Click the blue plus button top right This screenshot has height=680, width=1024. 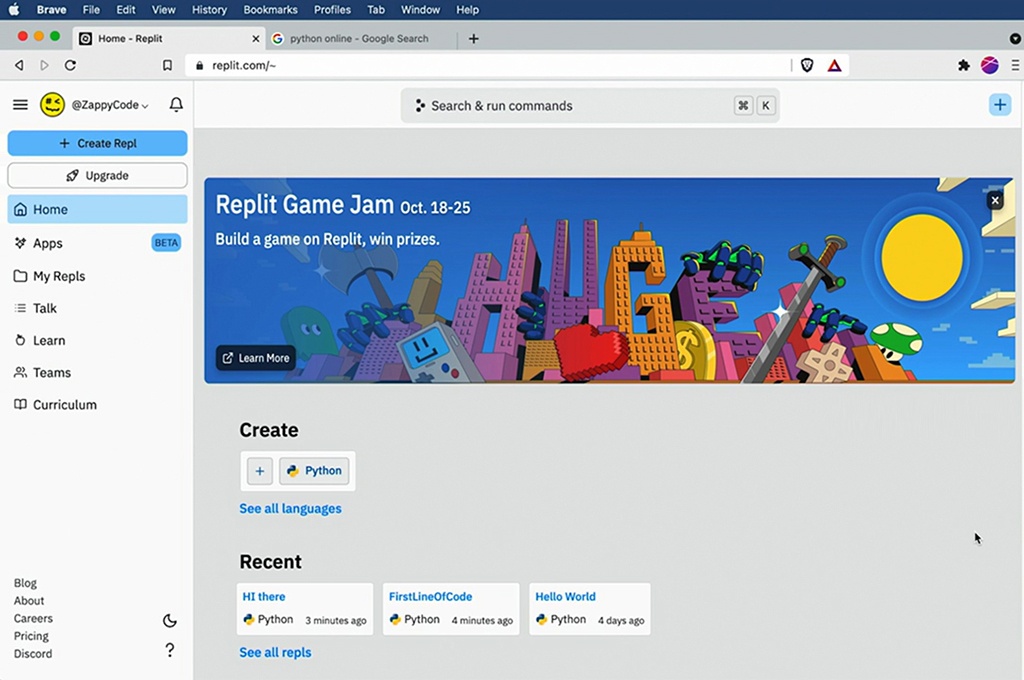tap(999, 105)
